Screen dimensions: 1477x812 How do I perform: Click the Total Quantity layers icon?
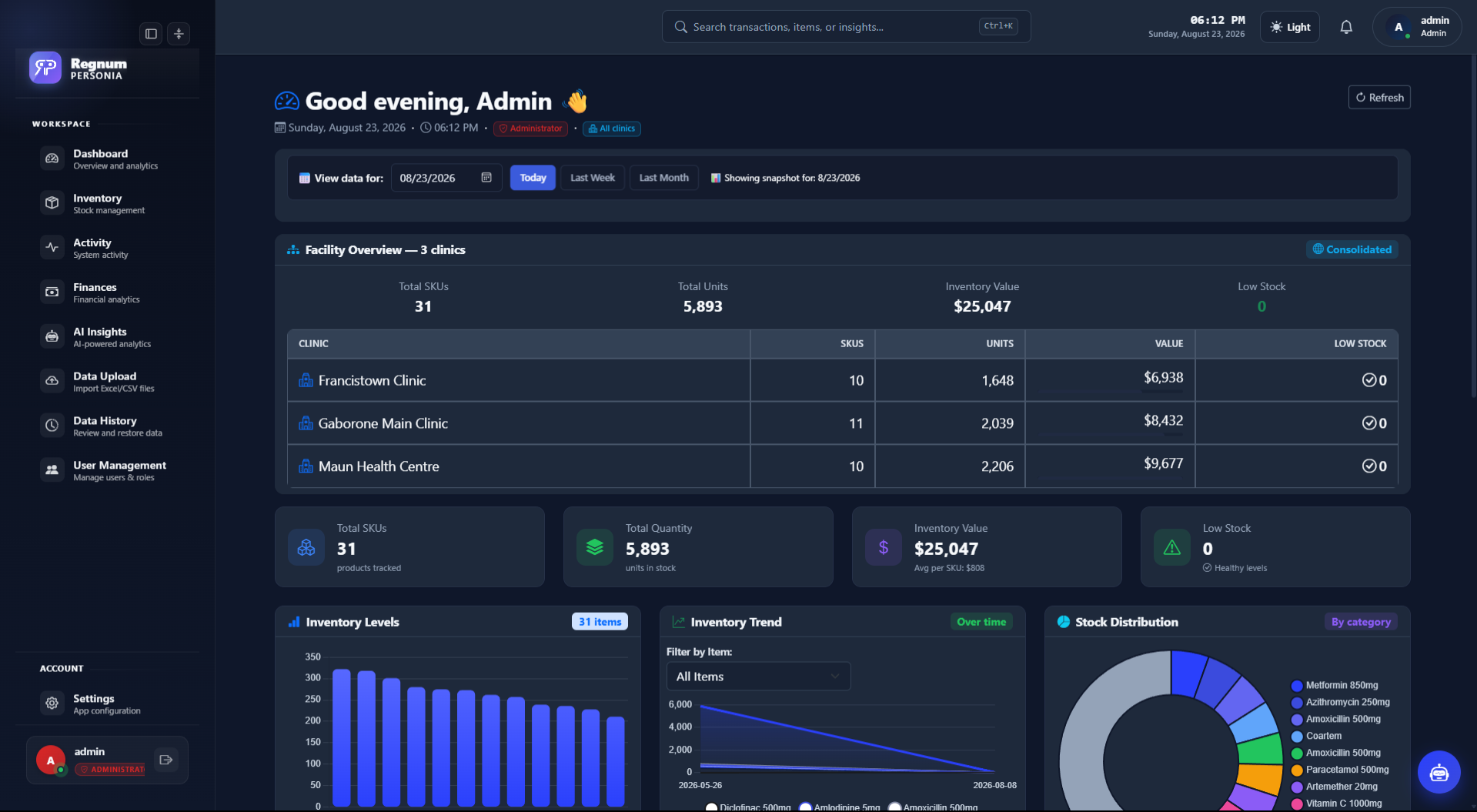point(595,547)
